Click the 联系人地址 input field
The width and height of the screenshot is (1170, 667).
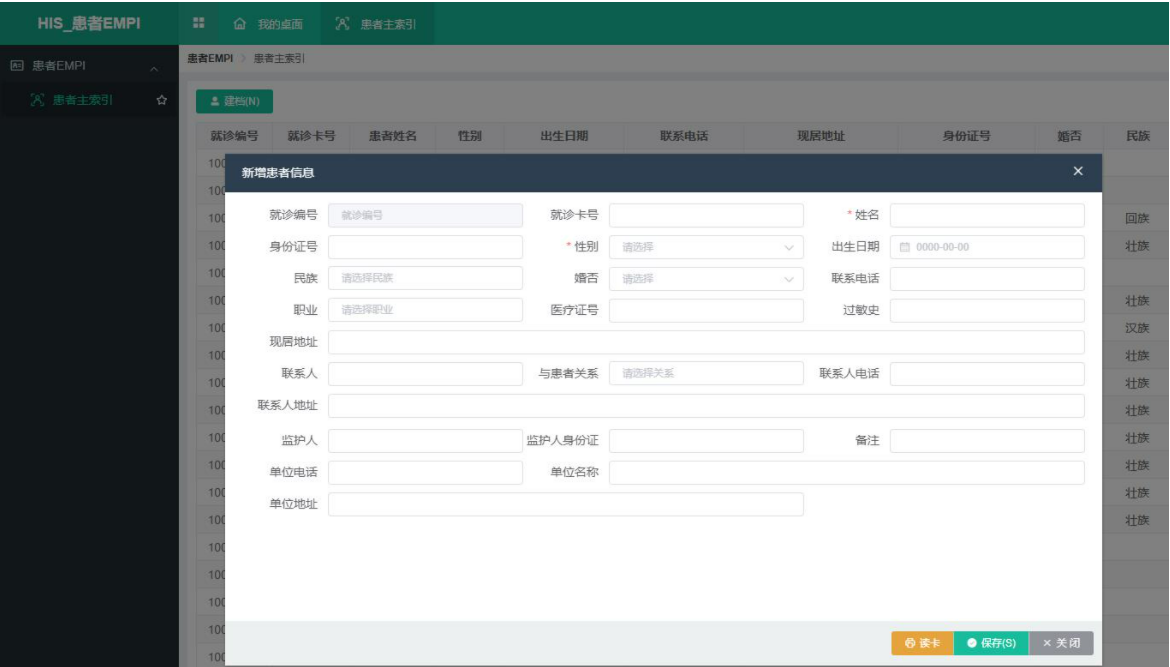(x=706, y=405)
